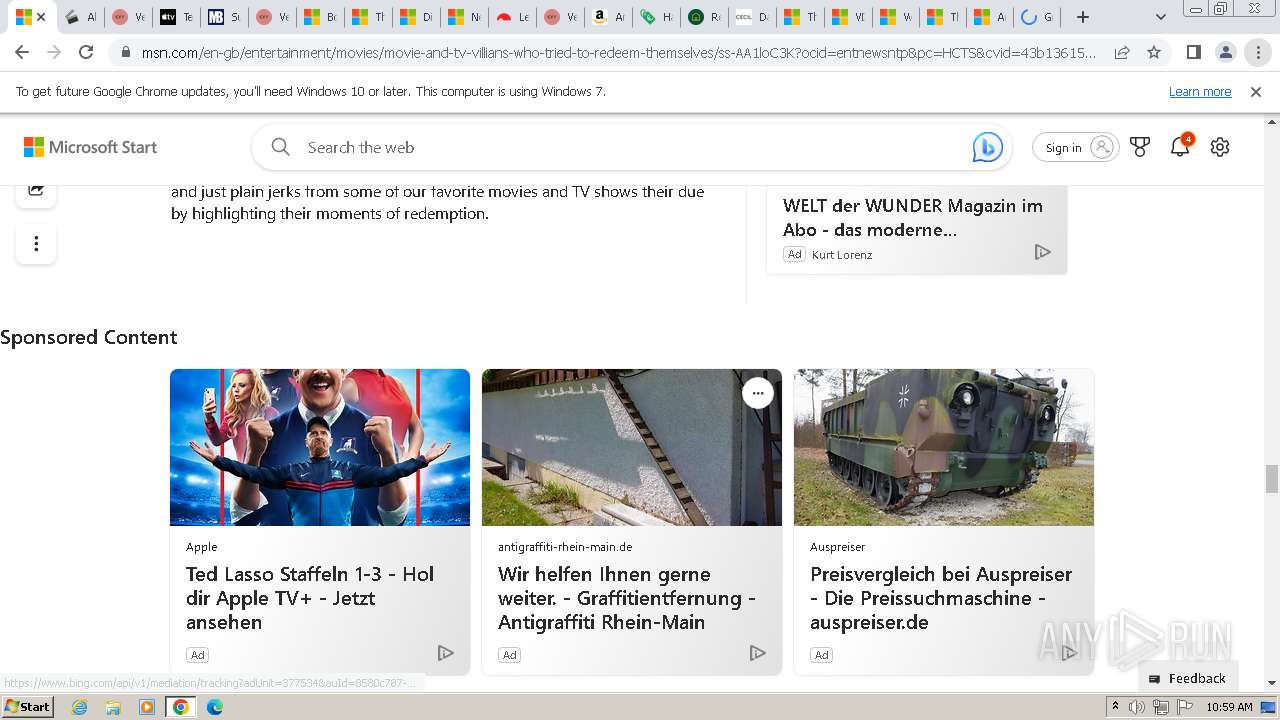Expand the tab search dropdown
The width and height of the screenshot is (1280, 720).
pos(1160,17)
